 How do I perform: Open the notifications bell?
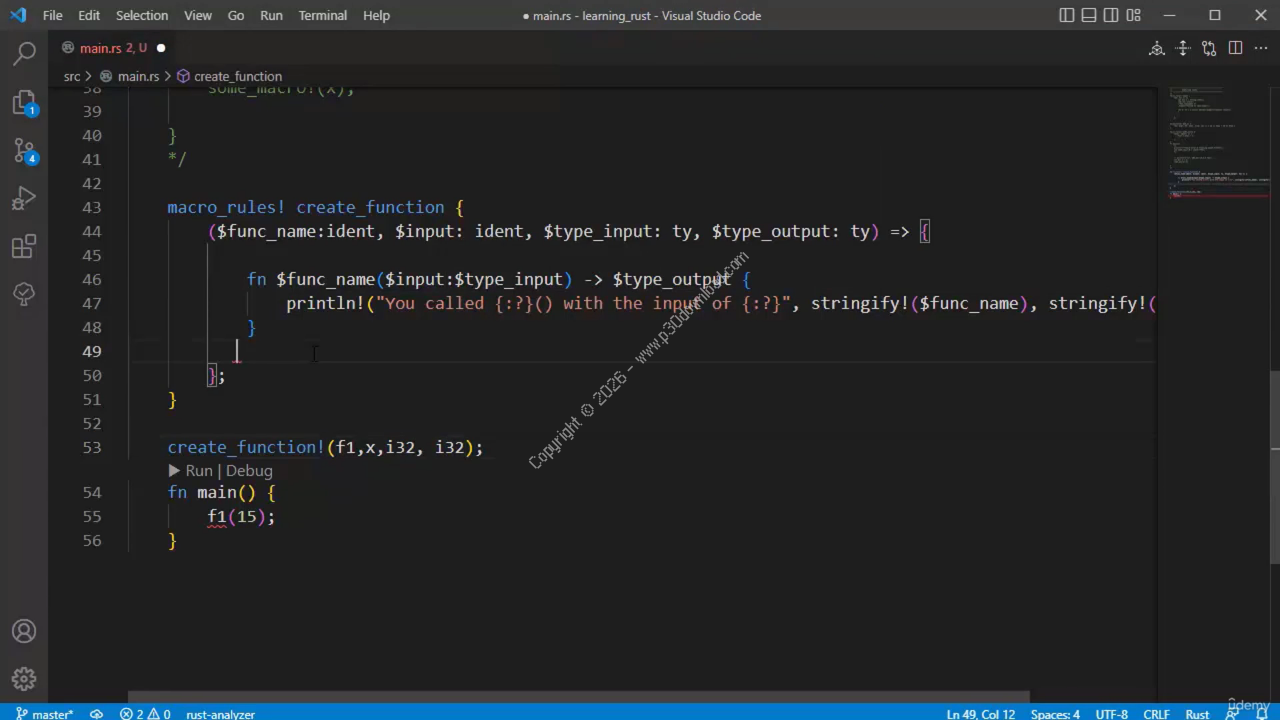click(x=1261, y=714)
